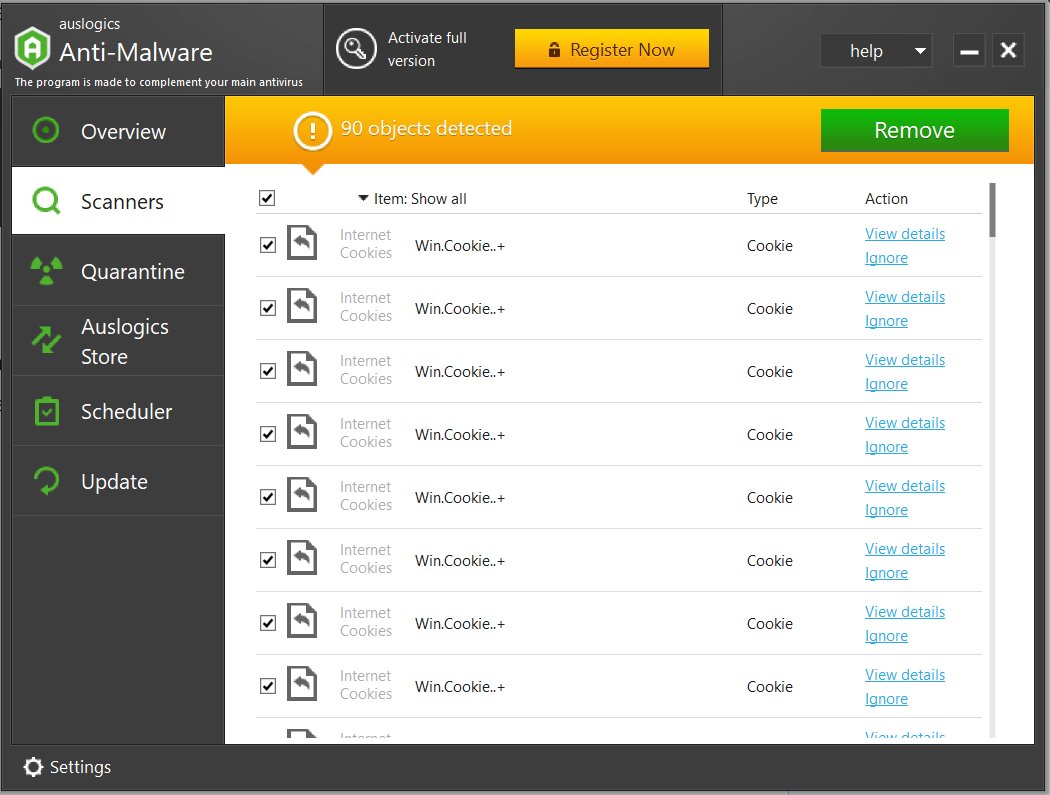Screen dimensions: 1050x795
Task: Uncheck the select-all checkbox in the header
Action: coord(267,198)
